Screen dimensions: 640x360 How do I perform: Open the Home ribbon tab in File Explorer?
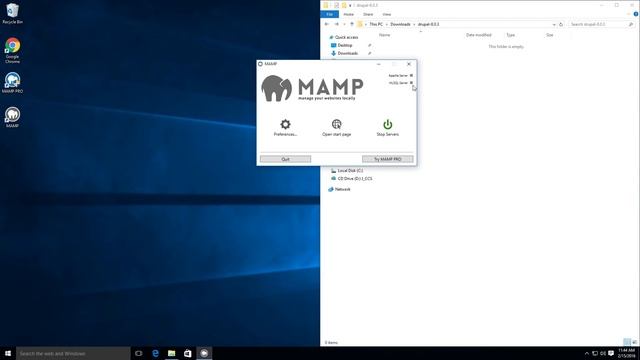349,14
